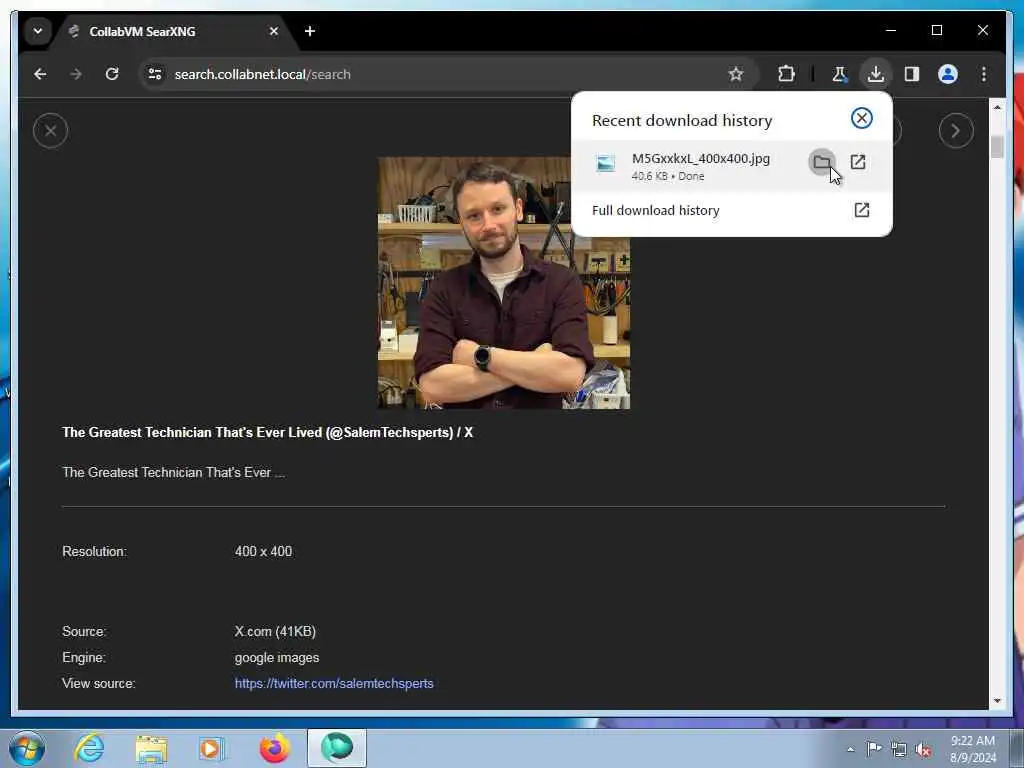Screen dimensions: 1024x768
Task: Click the Downloads toolbar icon
Action: [x=876, y=74]
